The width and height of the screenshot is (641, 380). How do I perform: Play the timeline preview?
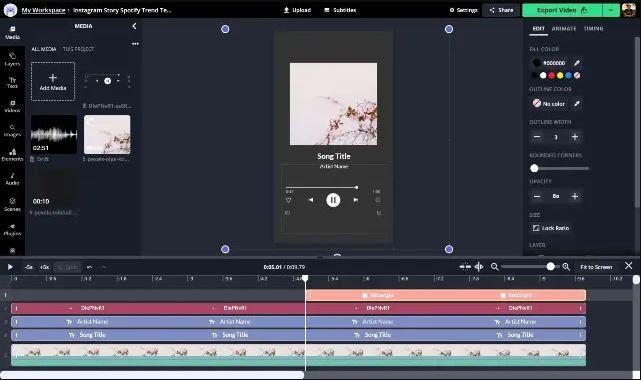[10, 267]
